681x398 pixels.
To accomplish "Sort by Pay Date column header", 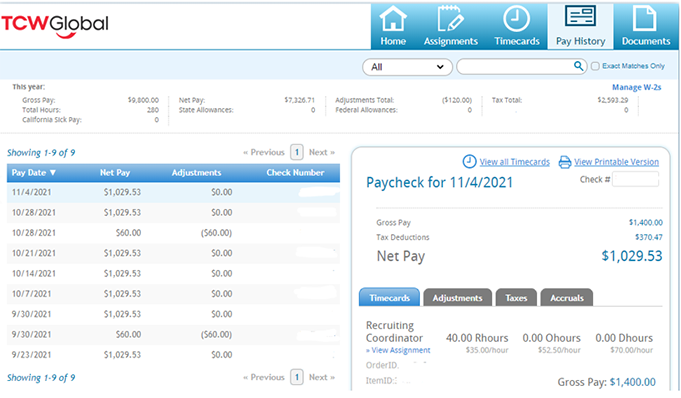I will [34, 172].
